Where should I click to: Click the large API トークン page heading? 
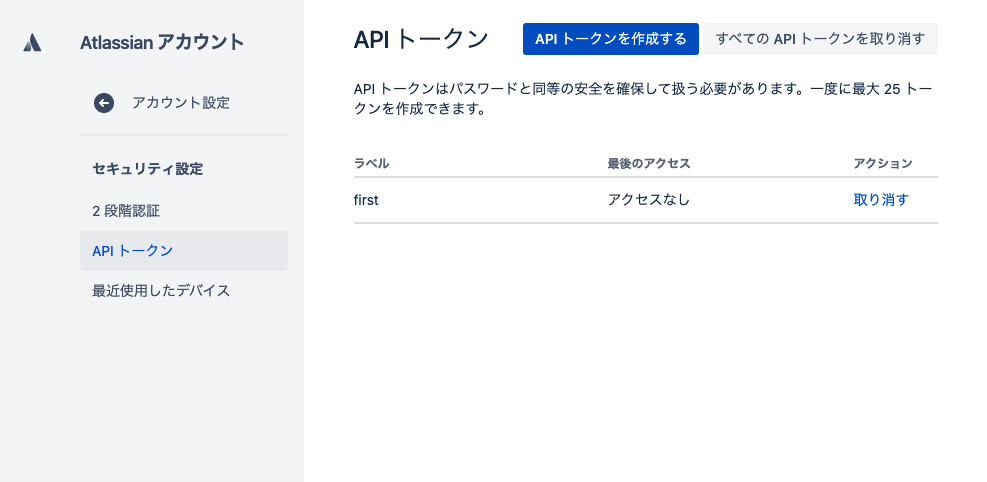pos(421,39)
